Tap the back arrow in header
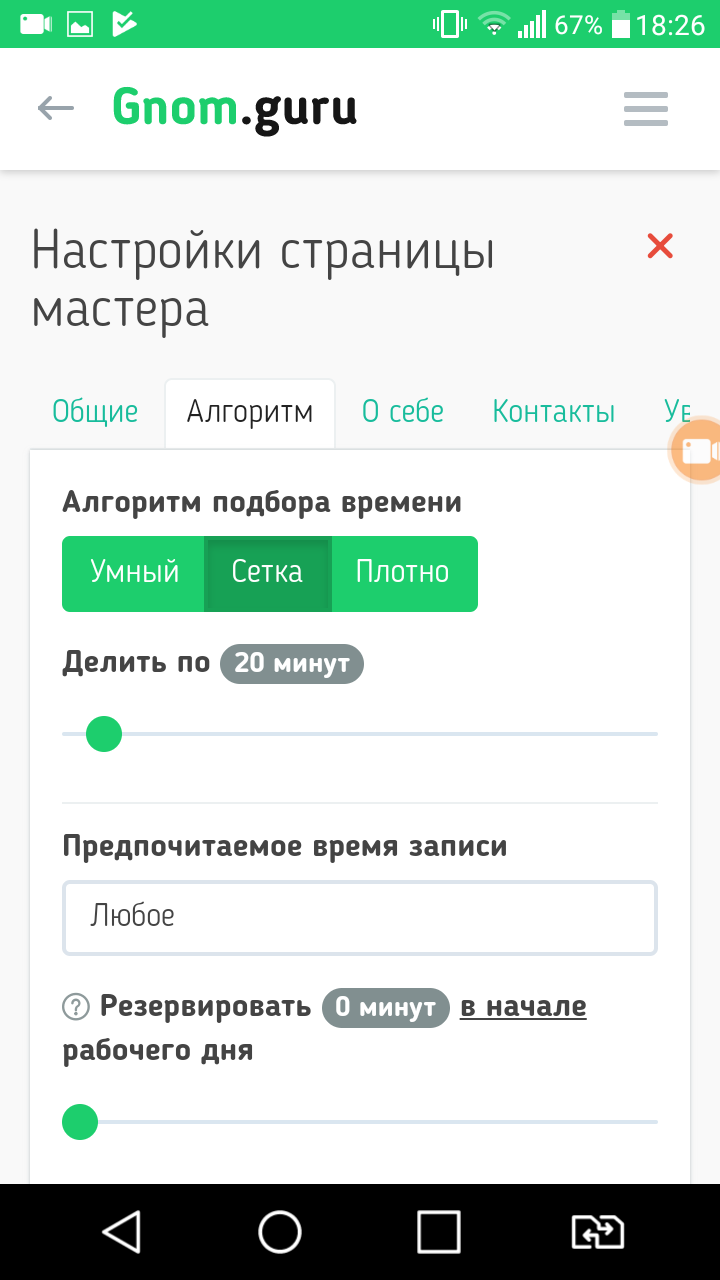720x1280 pixels. coord(56,108)
